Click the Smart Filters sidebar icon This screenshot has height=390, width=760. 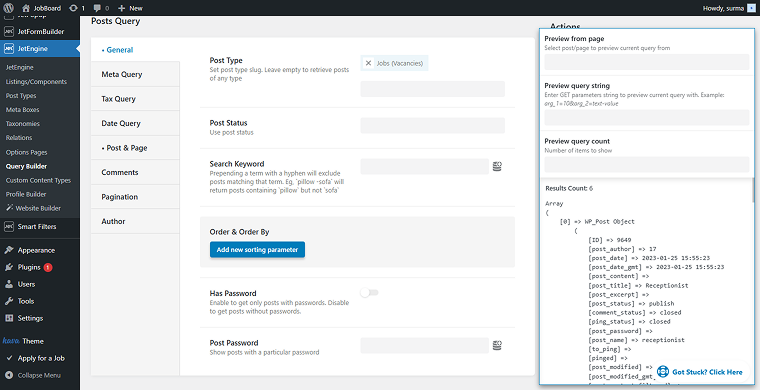click(9, 226)
